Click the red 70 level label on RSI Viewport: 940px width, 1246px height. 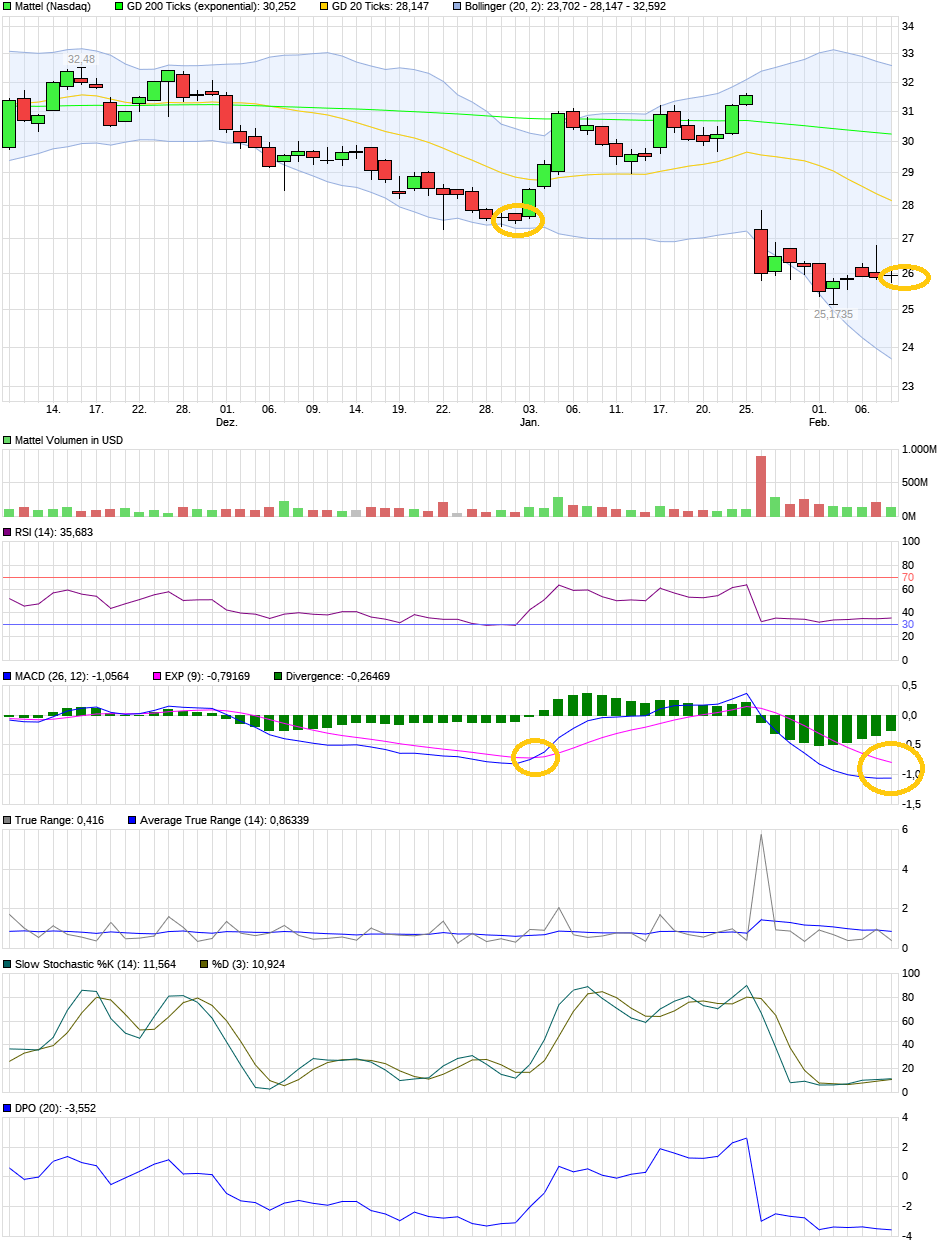907,578
